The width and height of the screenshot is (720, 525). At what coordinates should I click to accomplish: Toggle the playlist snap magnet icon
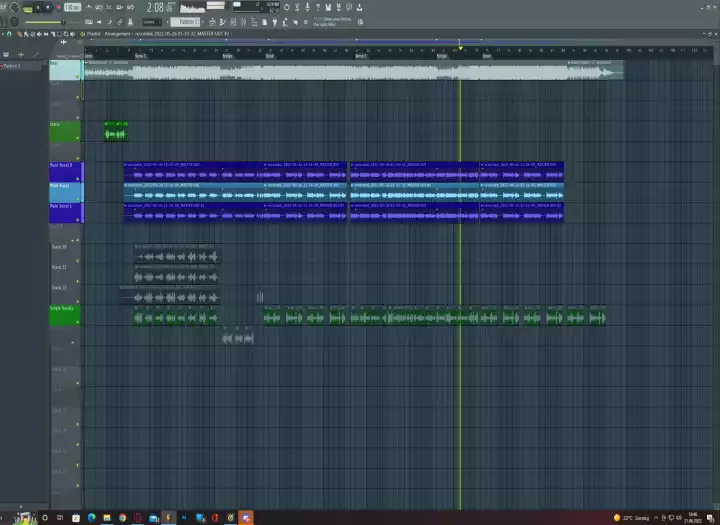click(9, 34)
